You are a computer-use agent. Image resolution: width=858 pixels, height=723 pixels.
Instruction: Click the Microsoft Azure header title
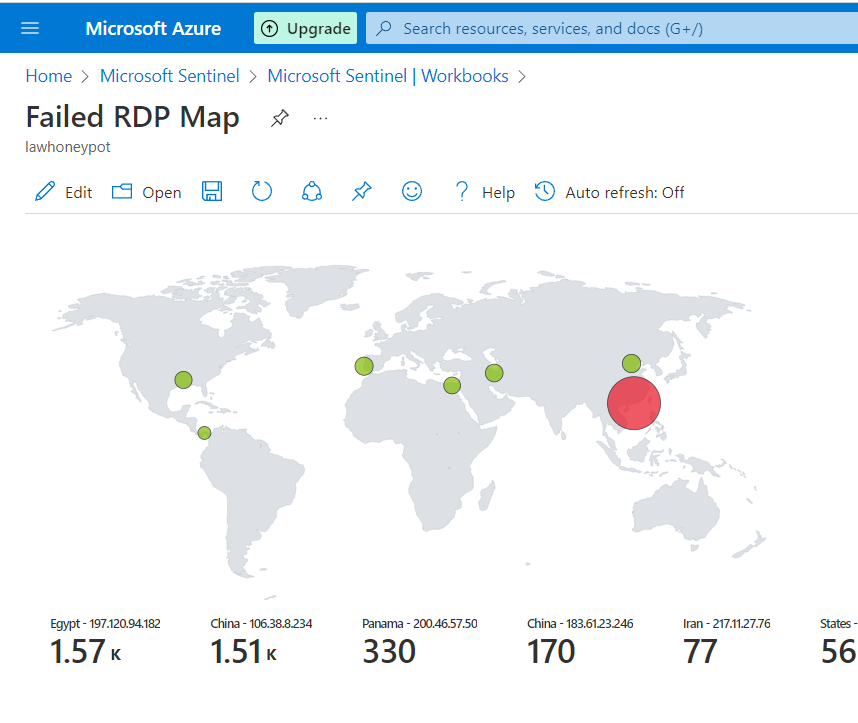(153, 28)
